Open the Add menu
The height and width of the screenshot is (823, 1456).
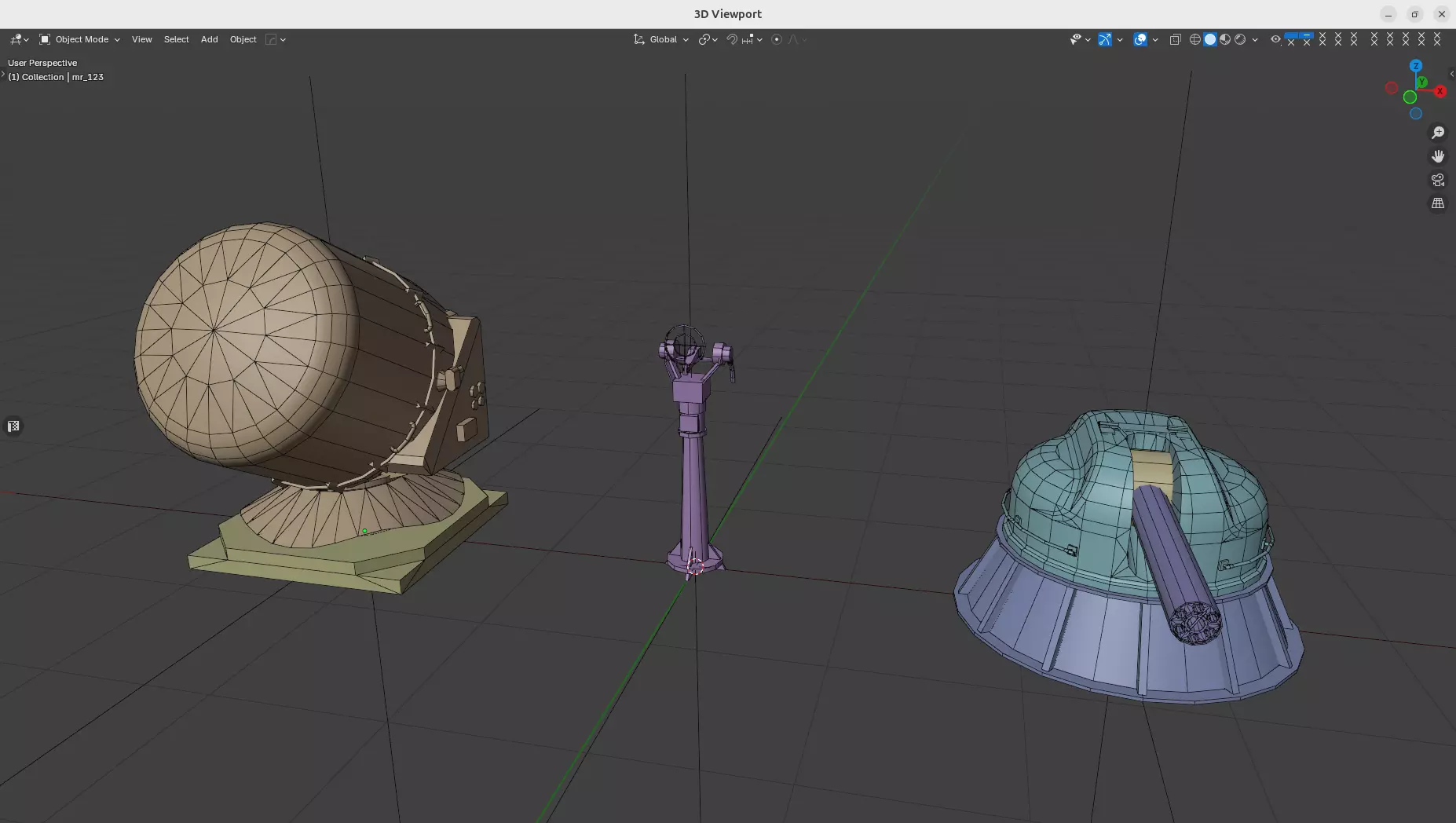pyautogui.click(x=210, y=39)
